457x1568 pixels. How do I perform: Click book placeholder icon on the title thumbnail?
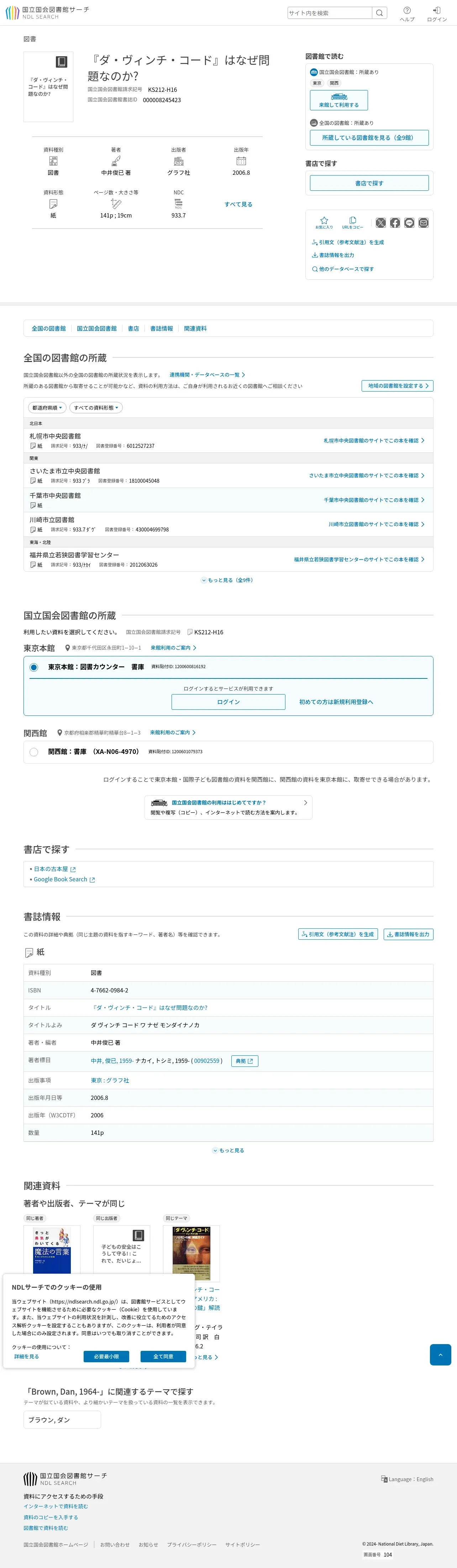coord(62,62)
